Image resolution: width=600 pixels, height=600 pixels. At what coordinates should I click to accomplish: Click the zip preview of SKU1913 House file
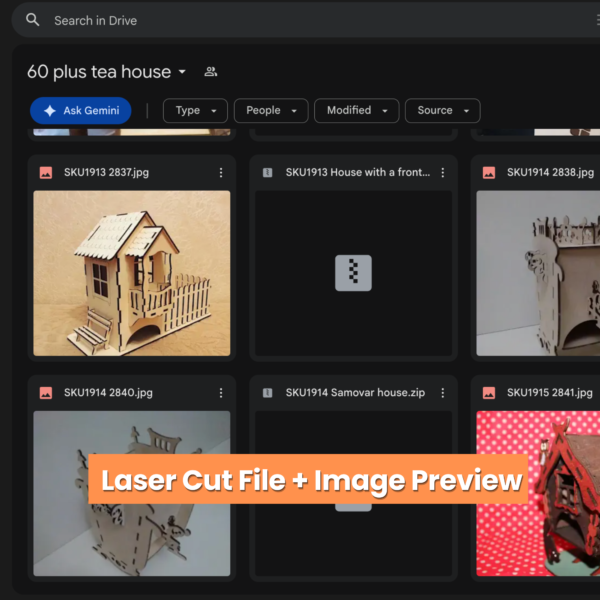353,273
